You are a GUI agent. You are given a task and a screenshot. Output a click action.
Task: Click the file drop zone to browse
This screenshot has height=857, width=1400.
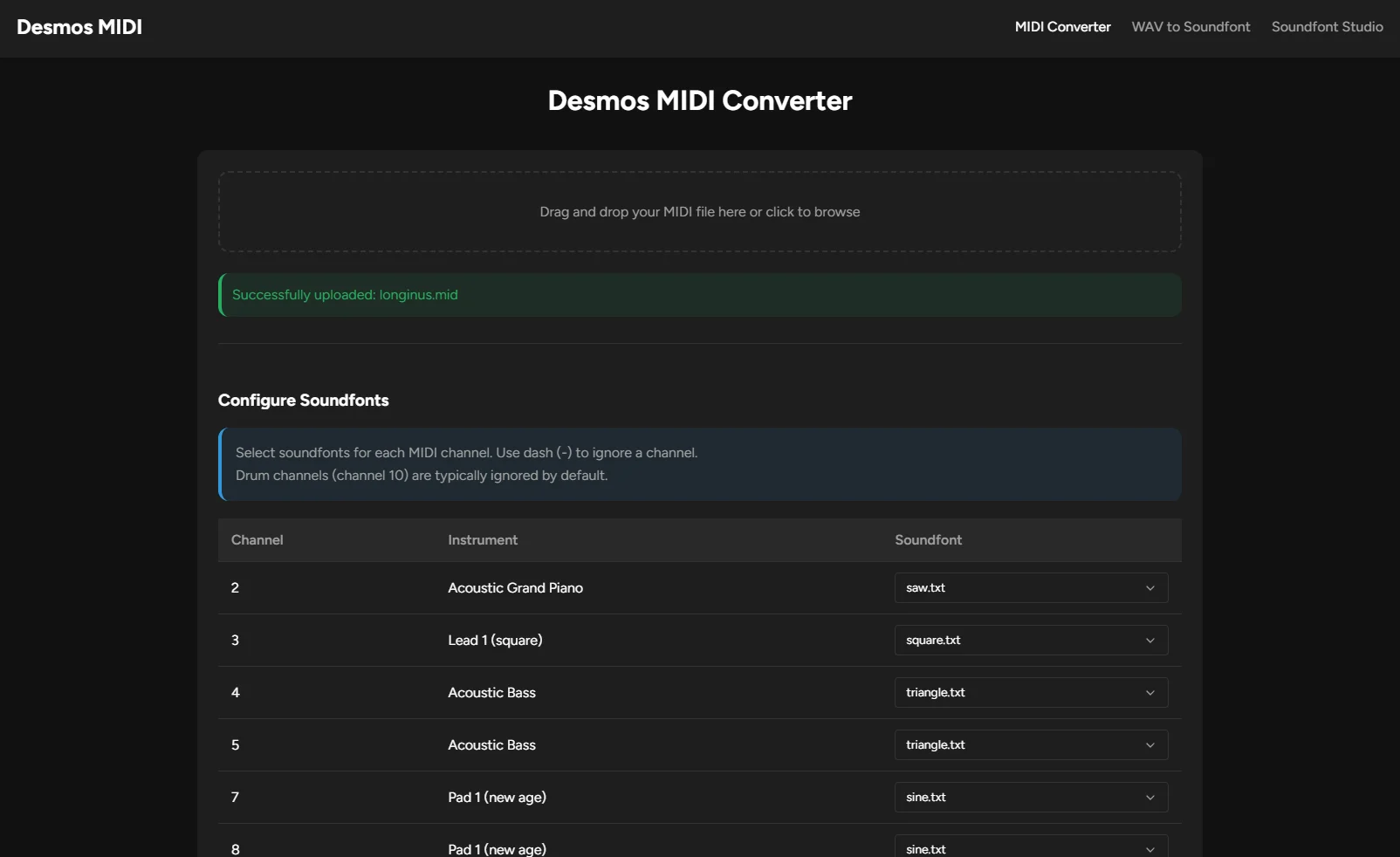pyautogui.click(x=699, y=212)
